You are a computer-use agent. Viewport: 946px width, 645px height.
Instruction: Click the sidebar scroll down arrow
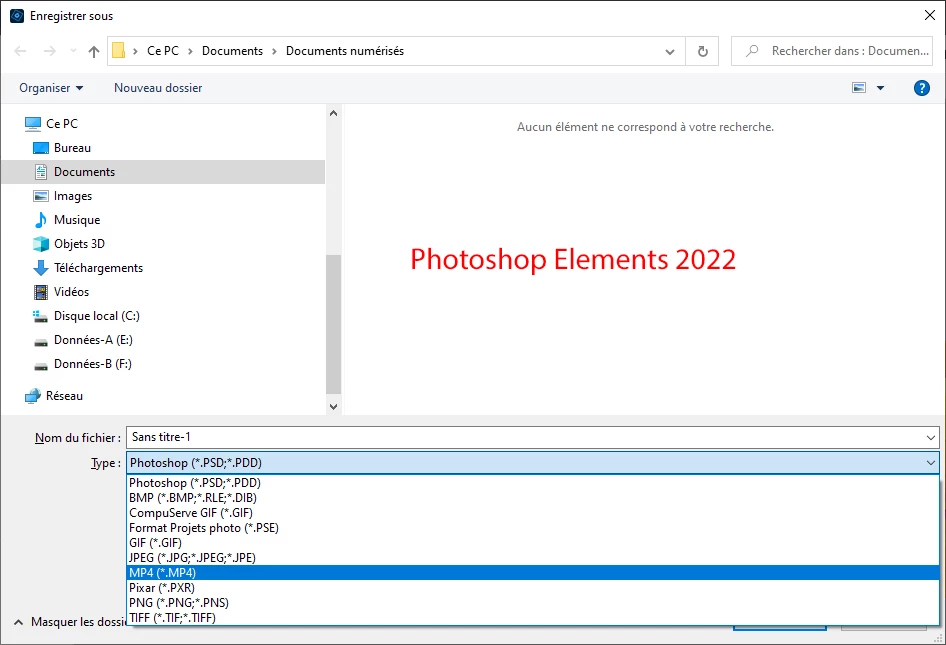[333, 407]
